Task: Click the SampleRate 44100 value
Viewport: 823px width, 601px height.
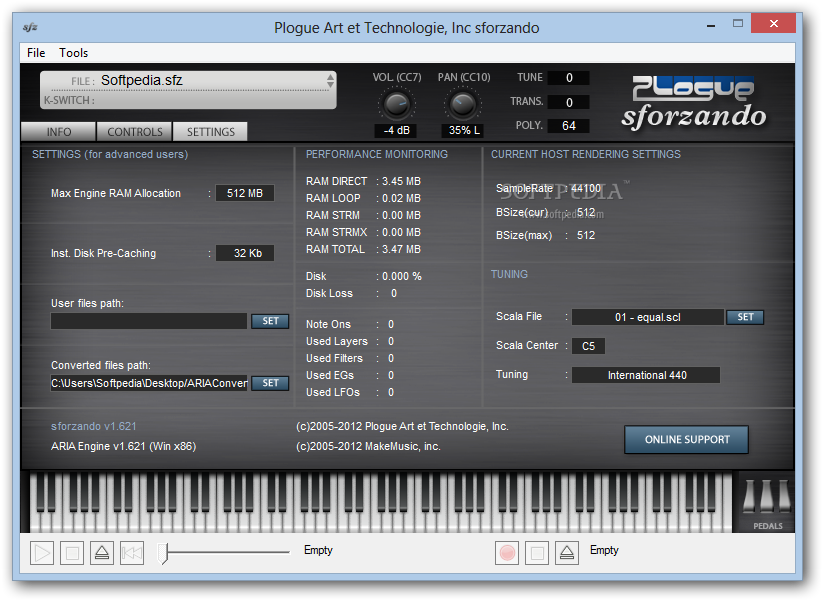Action: 585,188
